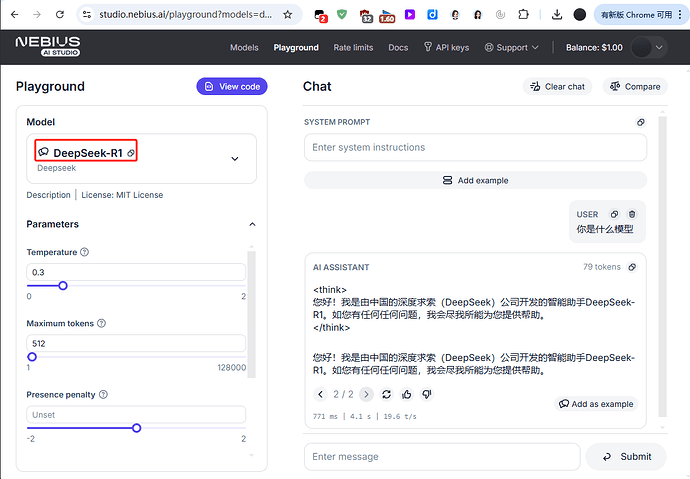The width and height of the screenshot is (690, 479).
Task: Open Rate limits page
Action: click(353, 48)
